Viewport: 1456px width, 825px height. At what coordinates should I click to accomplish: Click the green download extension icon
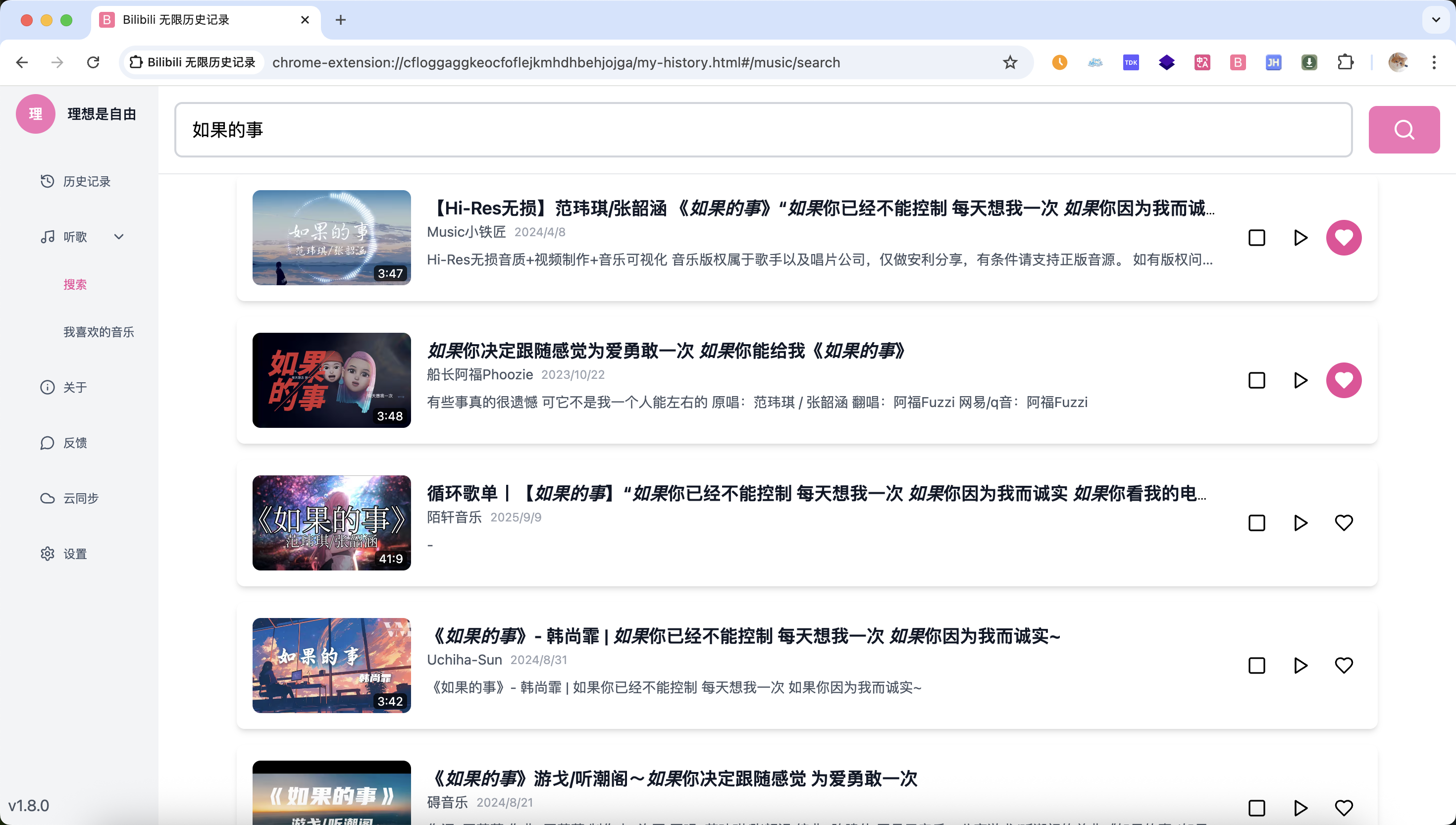coord(1309,62)
